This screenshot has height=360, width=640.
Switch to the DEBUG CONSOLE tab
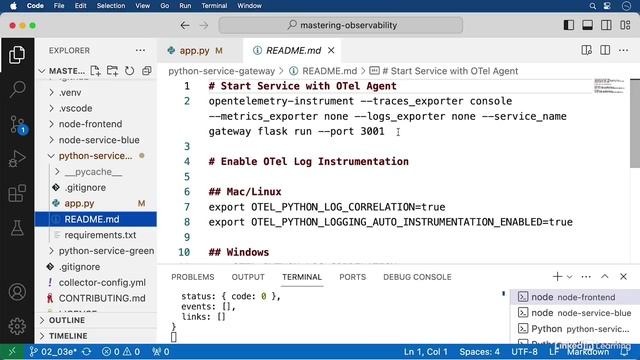click(x=417, y=277)
